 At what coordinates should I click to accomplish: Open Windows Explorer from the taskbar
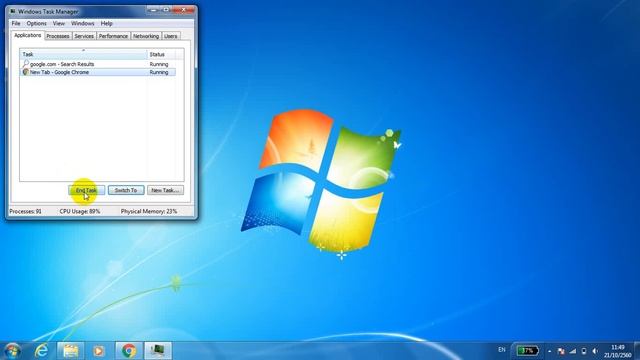click(70, 351)
